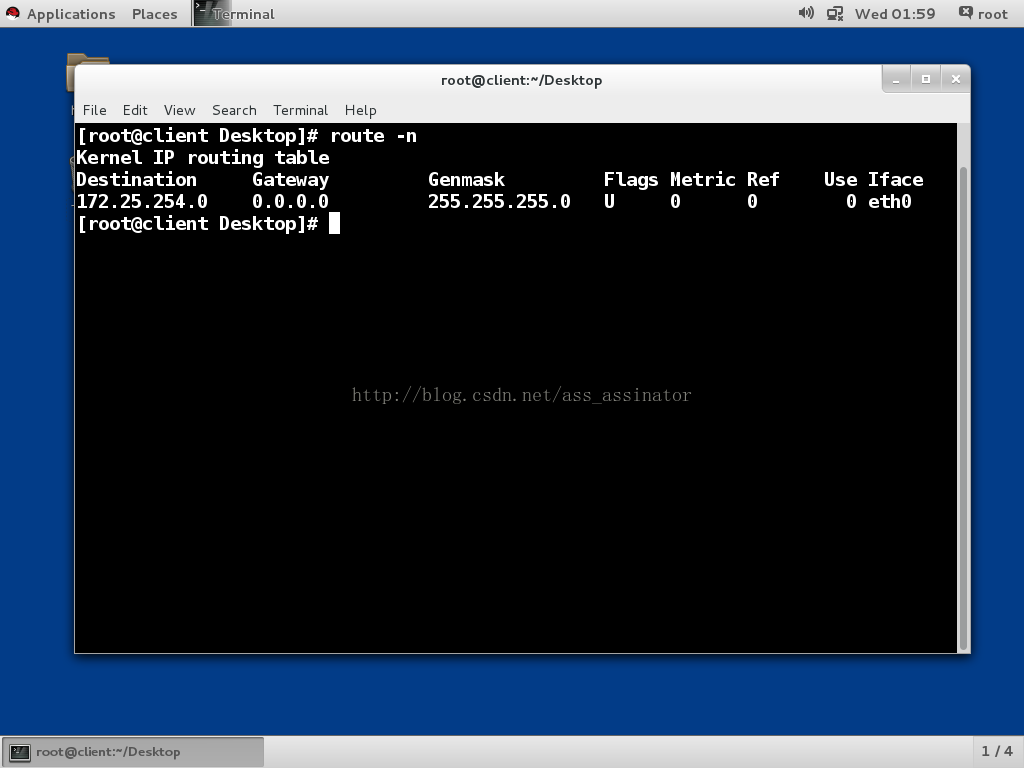Open the root user menu
The height and width of the screenshot is (768, 1024).
tap(983, 14)
